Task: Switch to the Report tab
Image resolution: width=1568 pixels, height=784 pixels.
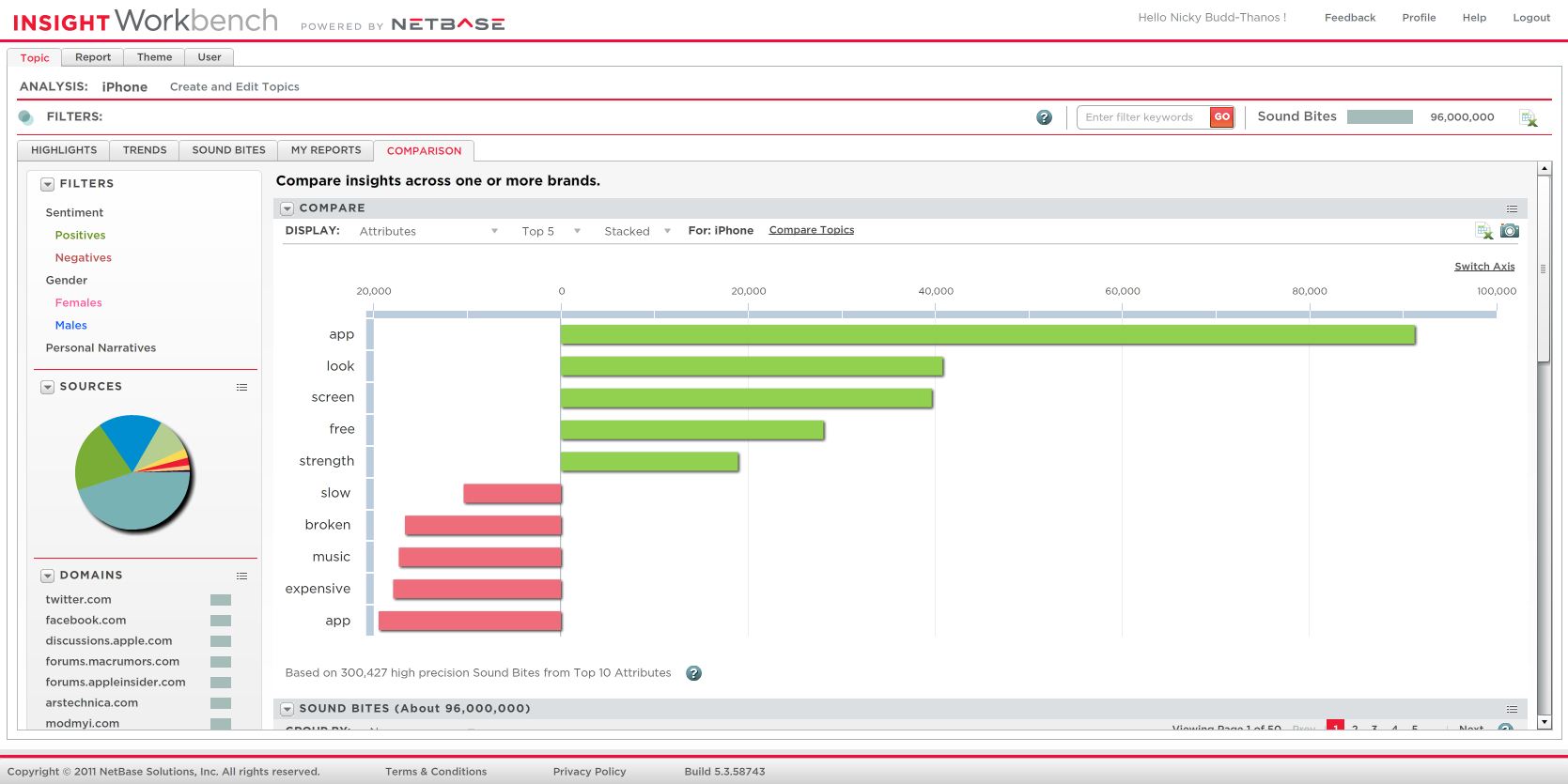Action: pyautogui.click(x=93, y=57)
